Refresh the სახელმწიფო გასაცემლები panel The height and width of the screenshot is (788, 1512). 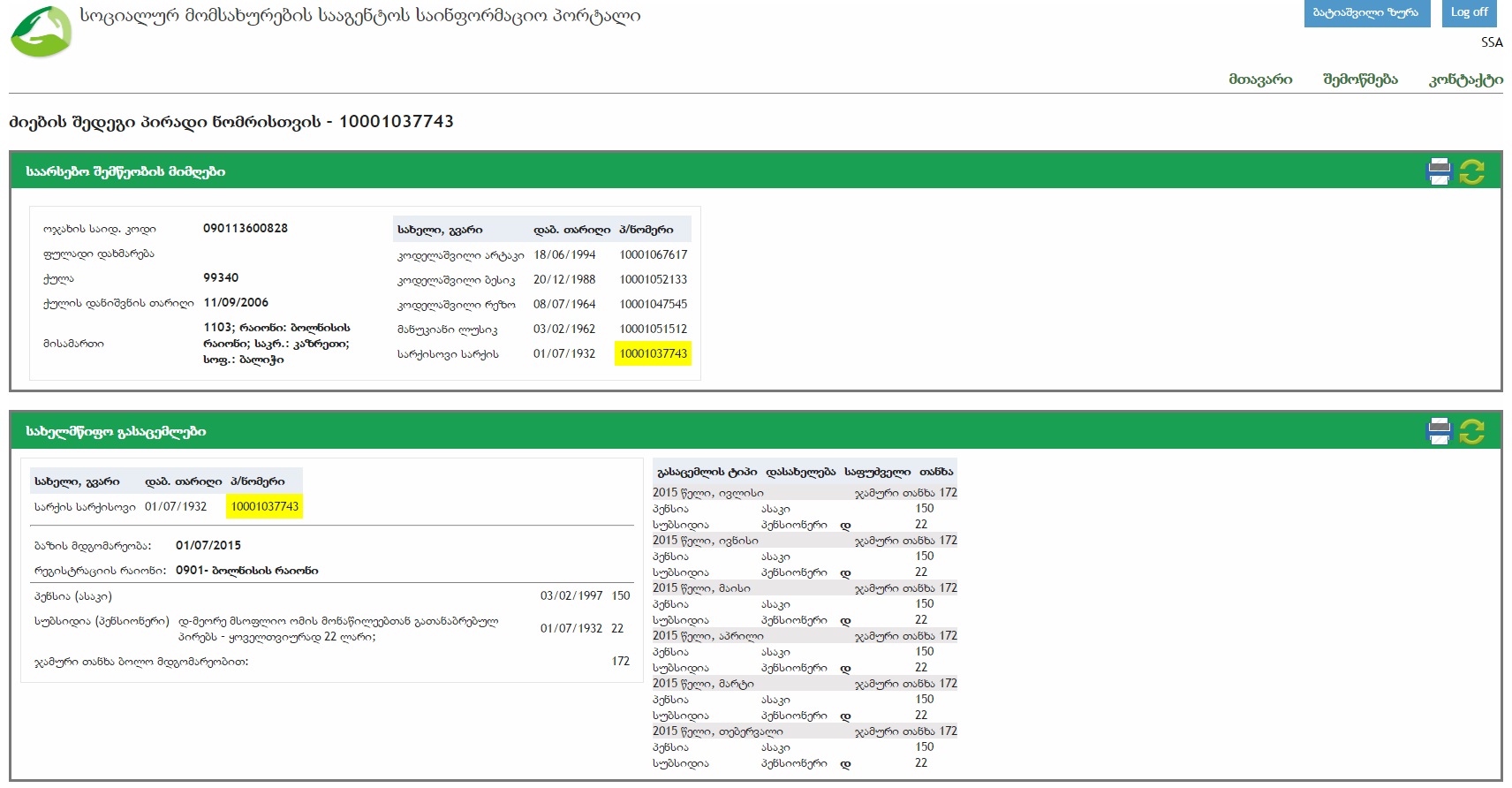(1471, 431)
